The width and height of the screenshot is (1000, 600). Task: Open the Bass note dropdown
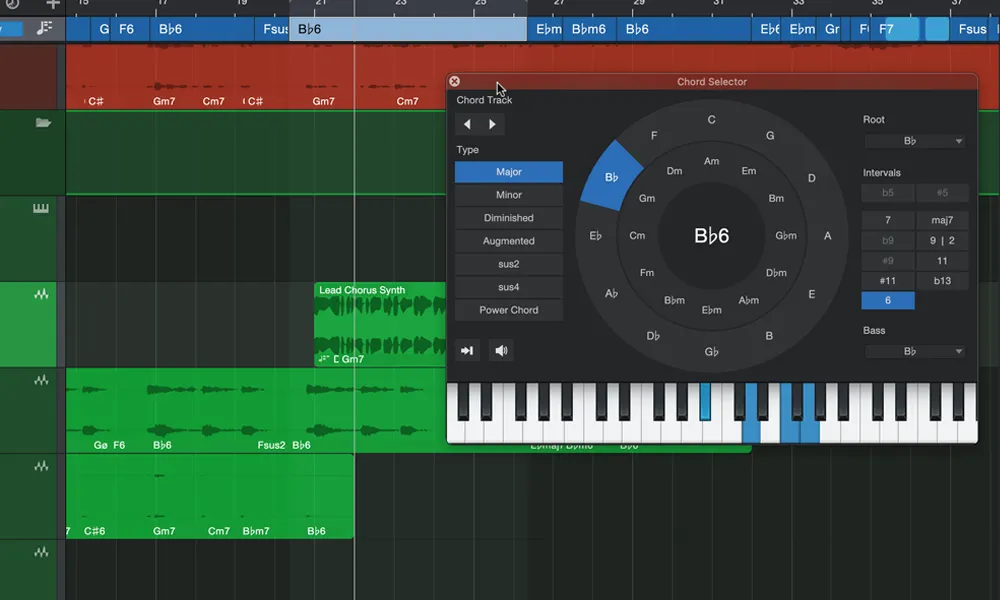915,351
